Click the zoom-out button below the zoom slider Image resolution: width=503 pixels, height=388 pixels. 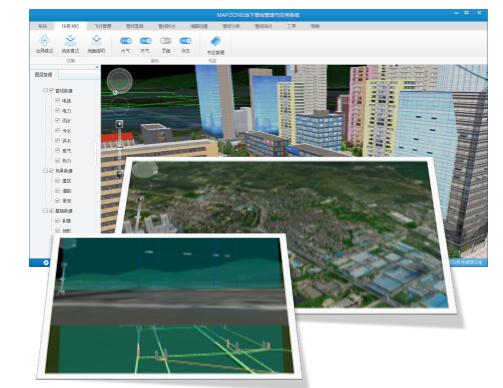pyautogui.click(x=119, y=173)
